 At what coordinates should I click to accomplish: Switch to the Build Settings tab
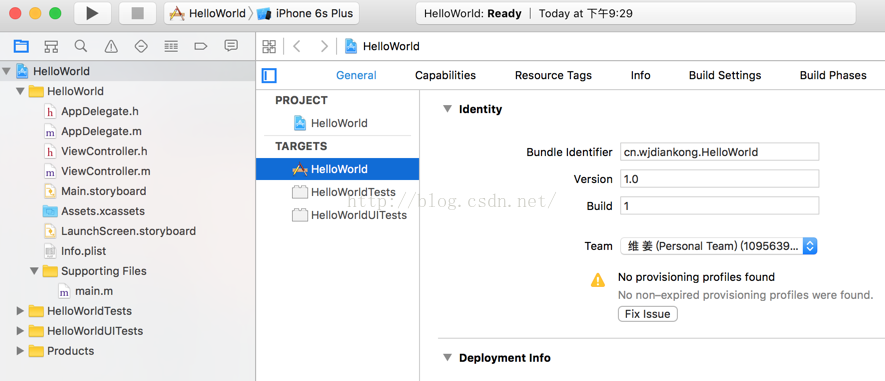725,76
